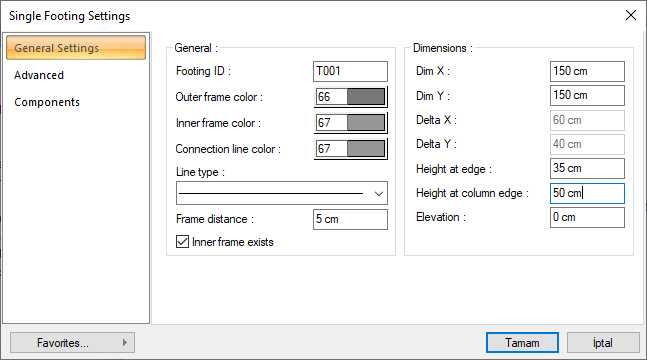Pick the Connection line color swatch

pos(366,149)
